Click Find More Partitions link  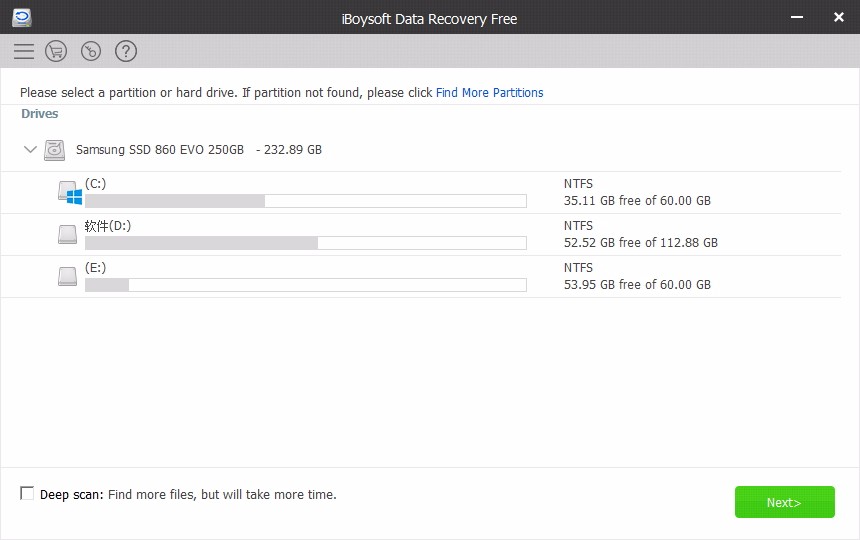click(489, 93)
